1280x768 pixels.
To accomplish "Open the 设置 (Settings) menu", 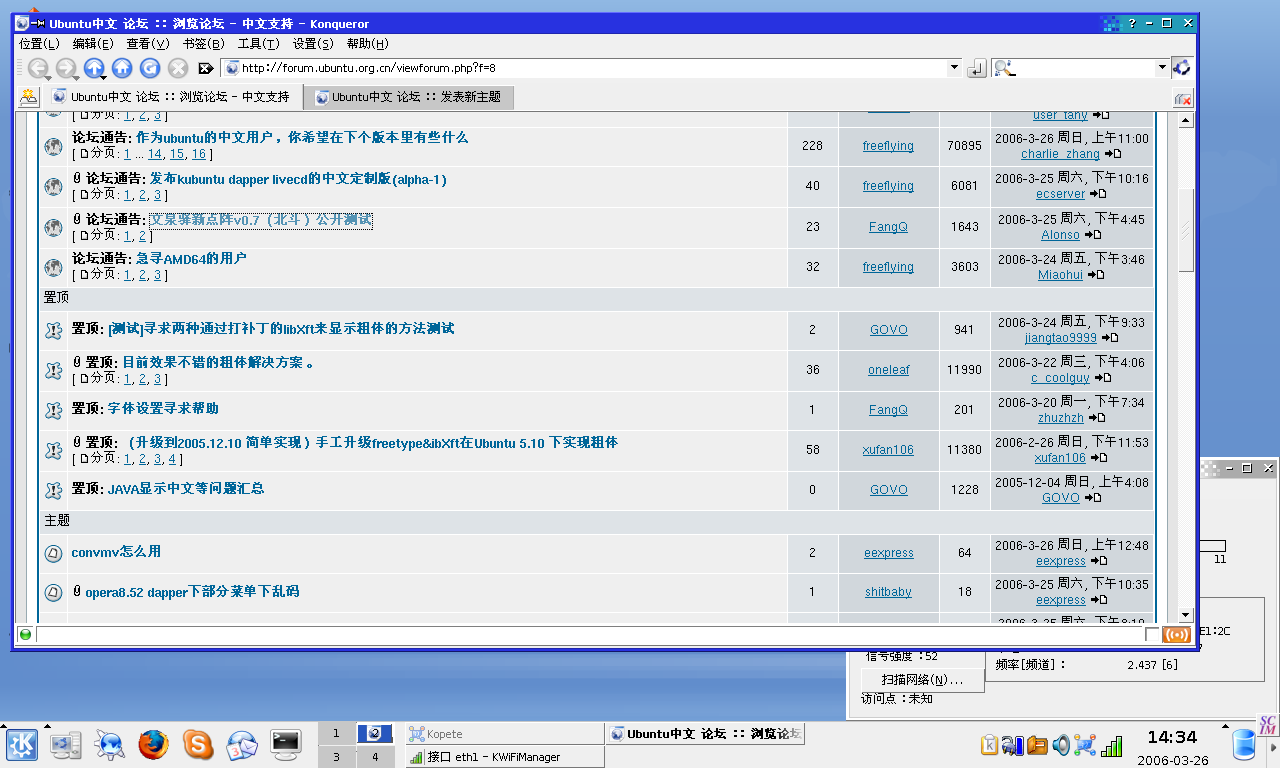I will click(x=313, y=44).
